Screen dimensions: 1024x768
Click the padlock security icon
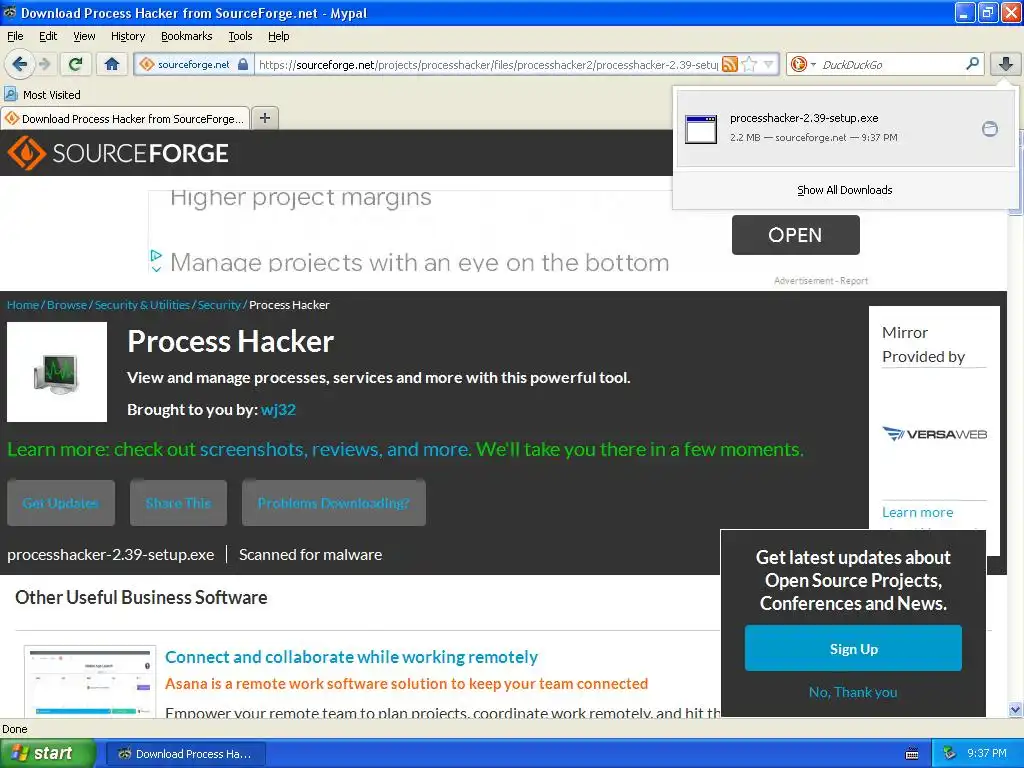coord(243,64)
